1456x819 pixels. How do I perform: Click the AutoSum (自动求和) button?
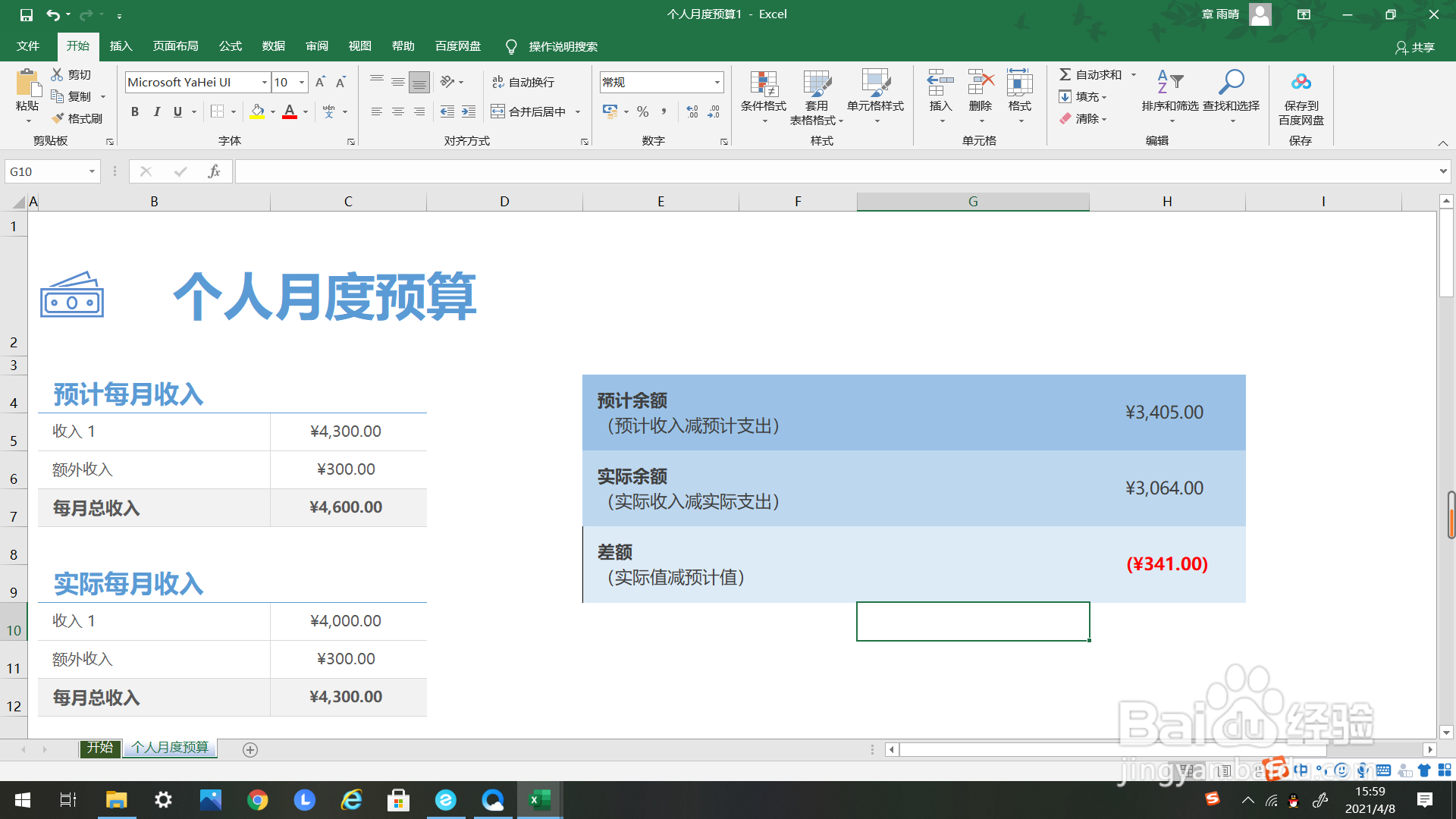1090,74
